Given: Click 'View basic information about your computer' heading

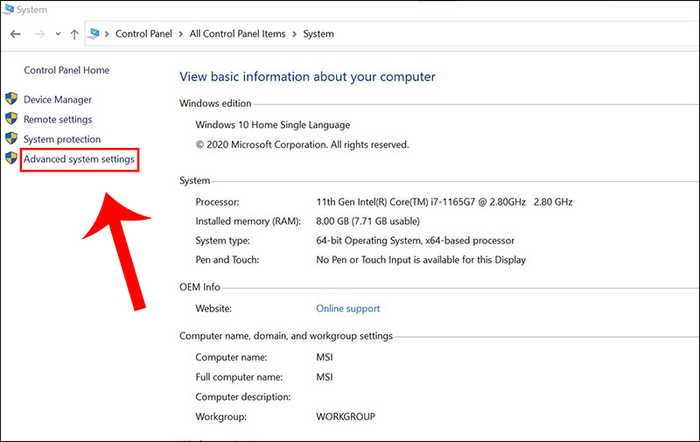Looking at the screenshot, I should point(307,77).
